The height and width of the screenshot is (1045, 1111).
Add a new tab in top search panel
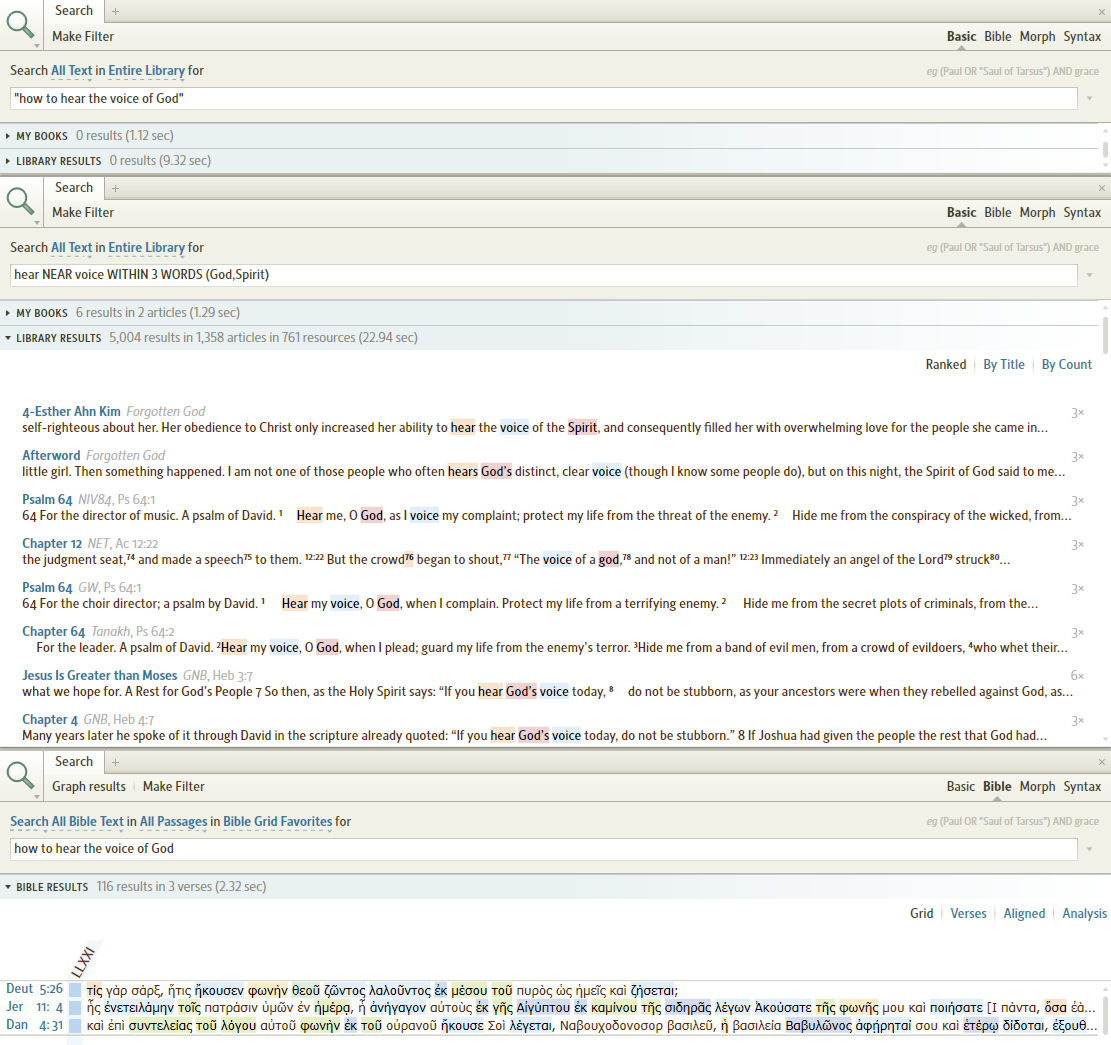click(115, 11)
